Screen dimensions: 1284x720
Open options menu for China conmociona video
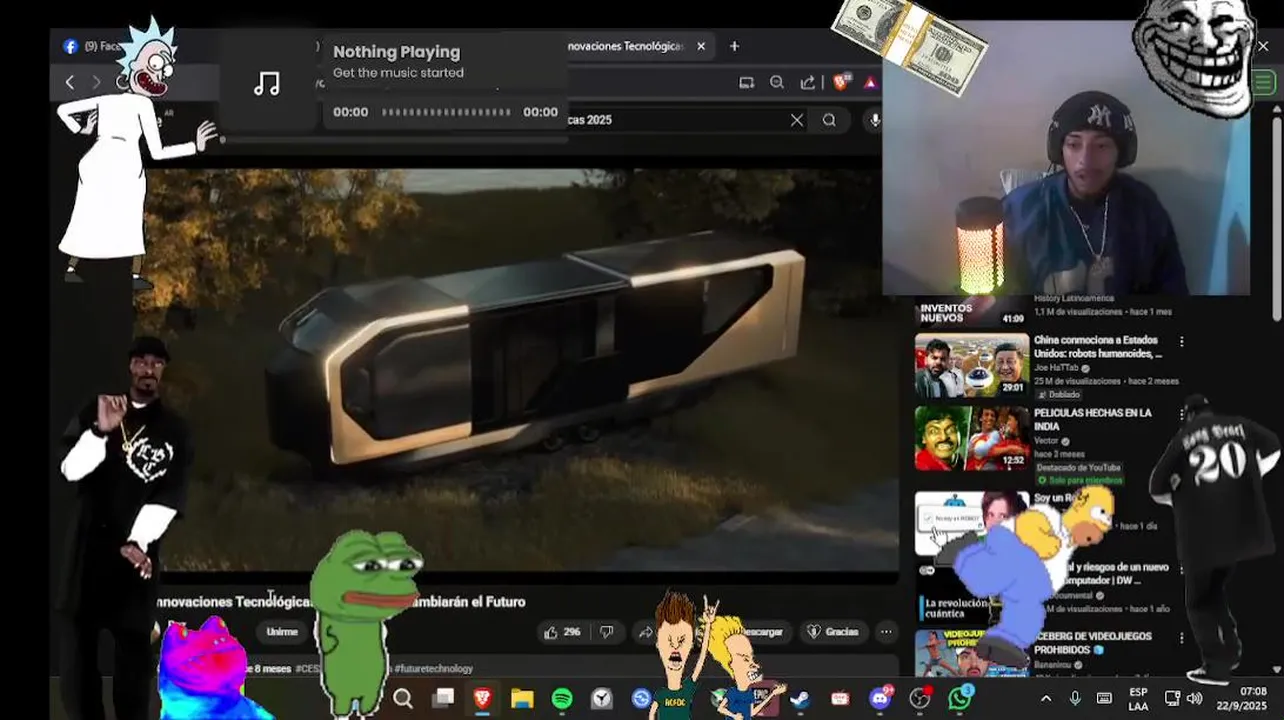coord(1181,342)
